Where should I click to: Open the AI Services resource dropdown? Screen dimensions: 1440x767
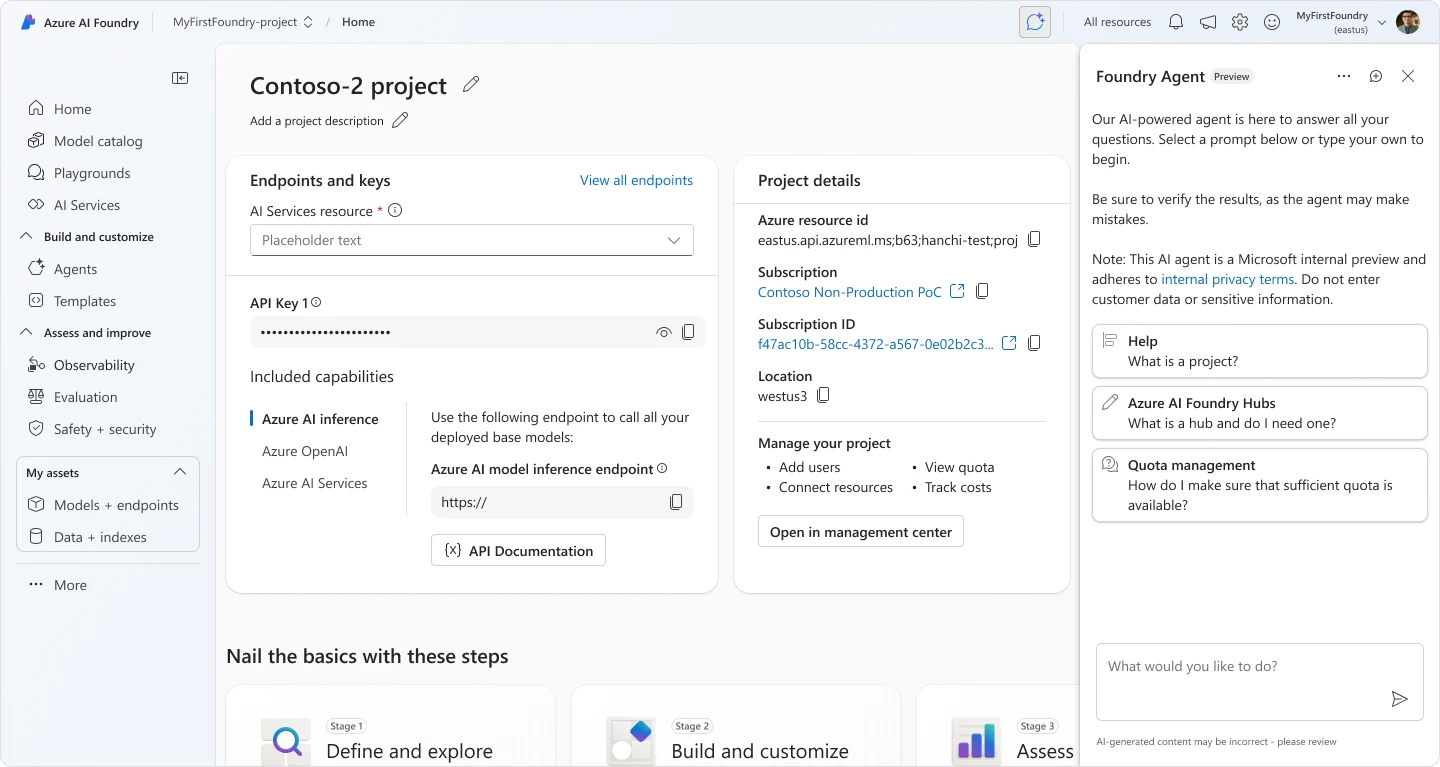(472, 240)
